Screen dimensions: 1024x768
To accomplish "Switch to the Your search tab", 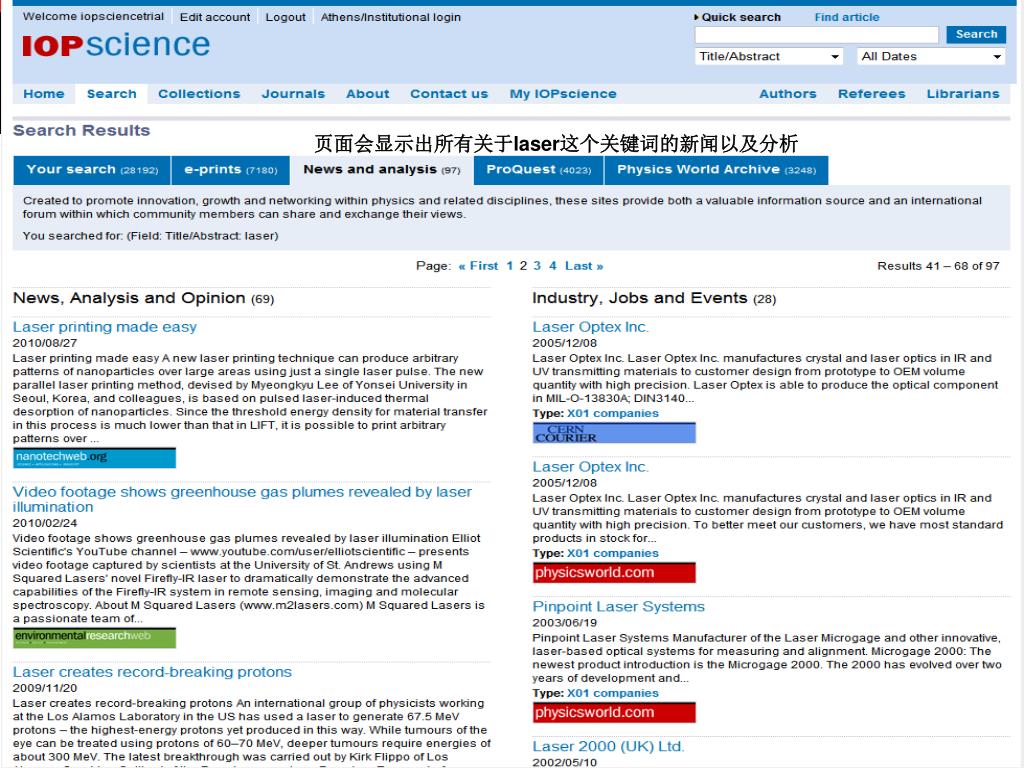I will [x=92, y=170].
